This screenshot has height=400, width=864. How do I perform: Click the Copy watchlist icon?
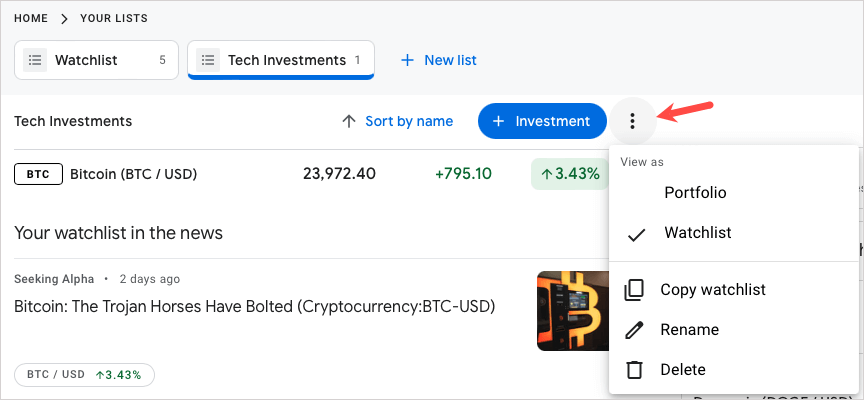point(634,290)
